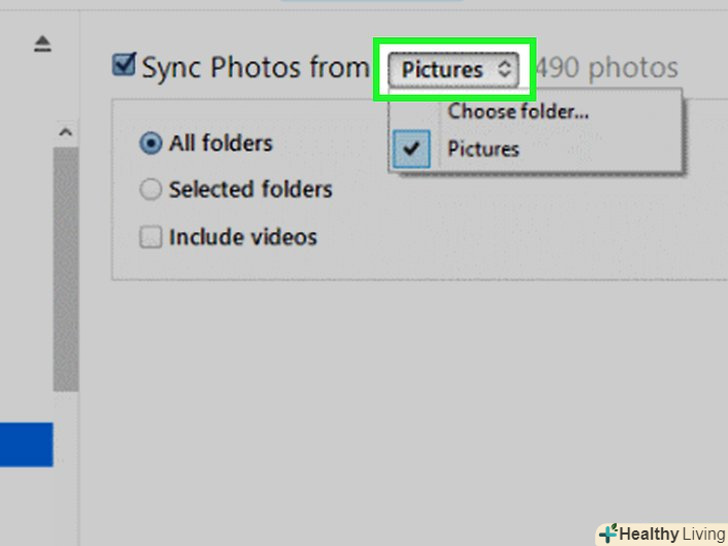Select the All folders radio button

coord(151,143)
